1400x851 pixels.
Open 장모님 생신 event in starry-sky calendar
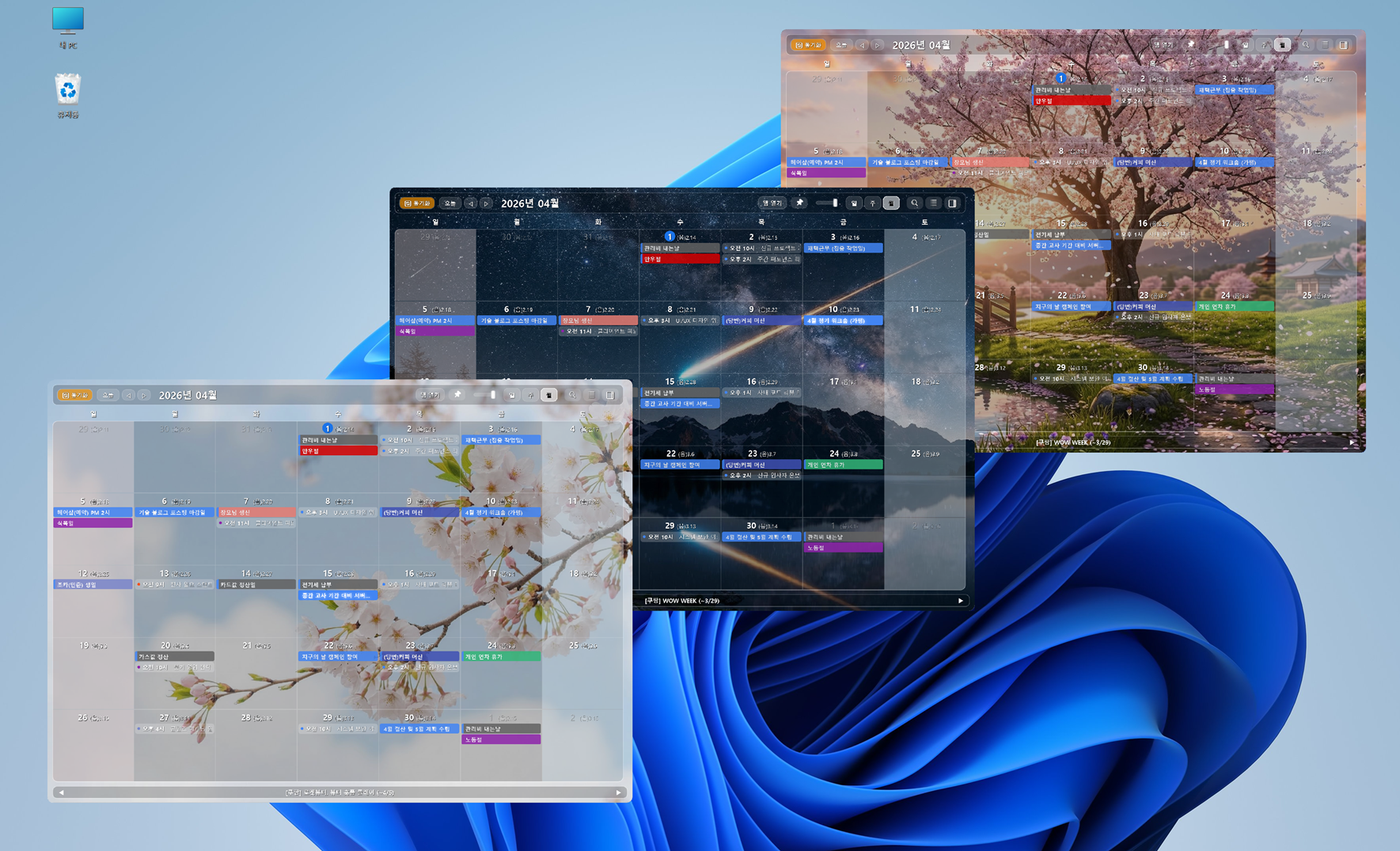[598, 321]
